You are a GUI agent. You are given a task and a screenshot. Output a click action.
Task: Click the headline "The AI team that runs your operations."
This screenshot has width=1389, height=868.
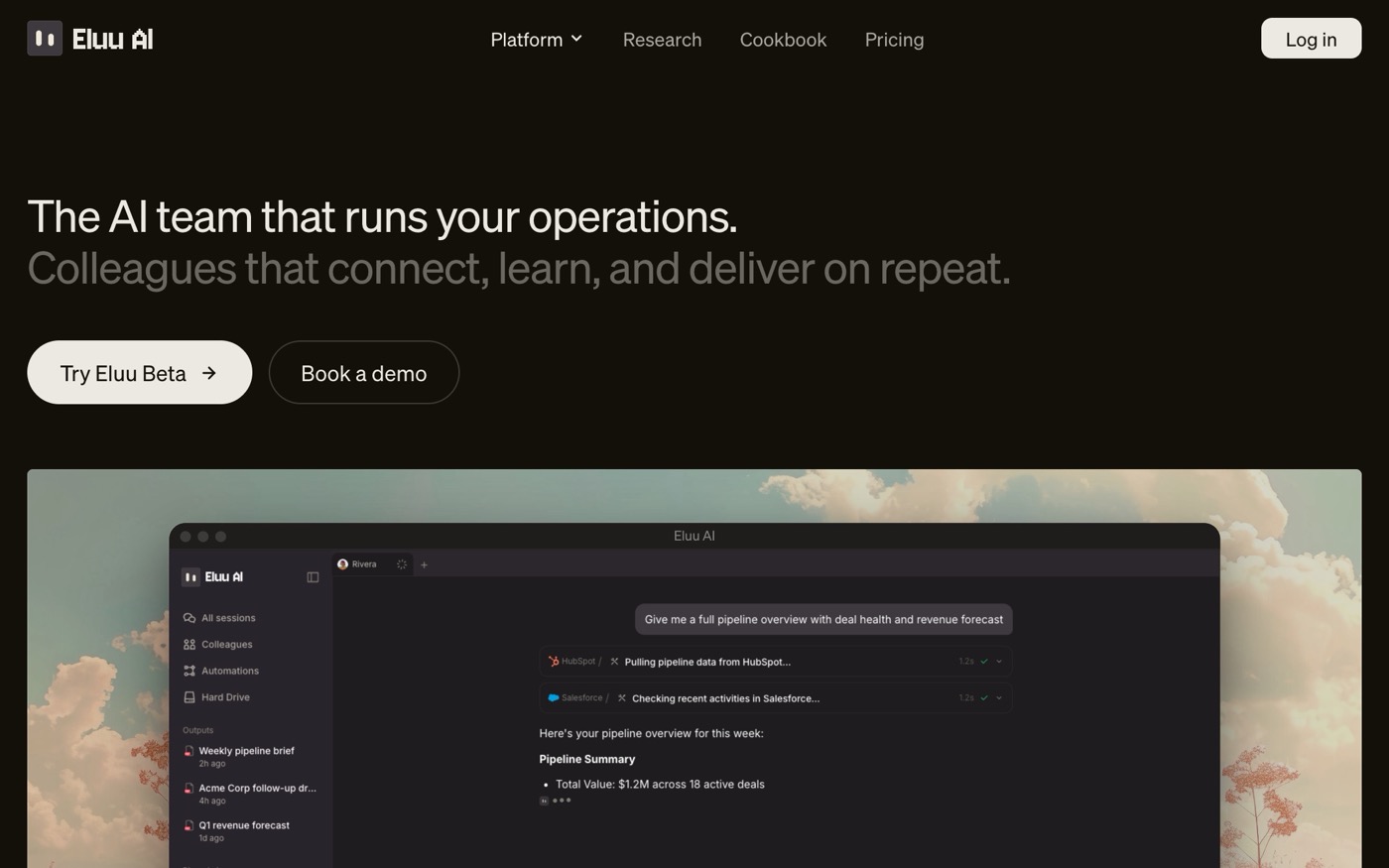point(382,216)
